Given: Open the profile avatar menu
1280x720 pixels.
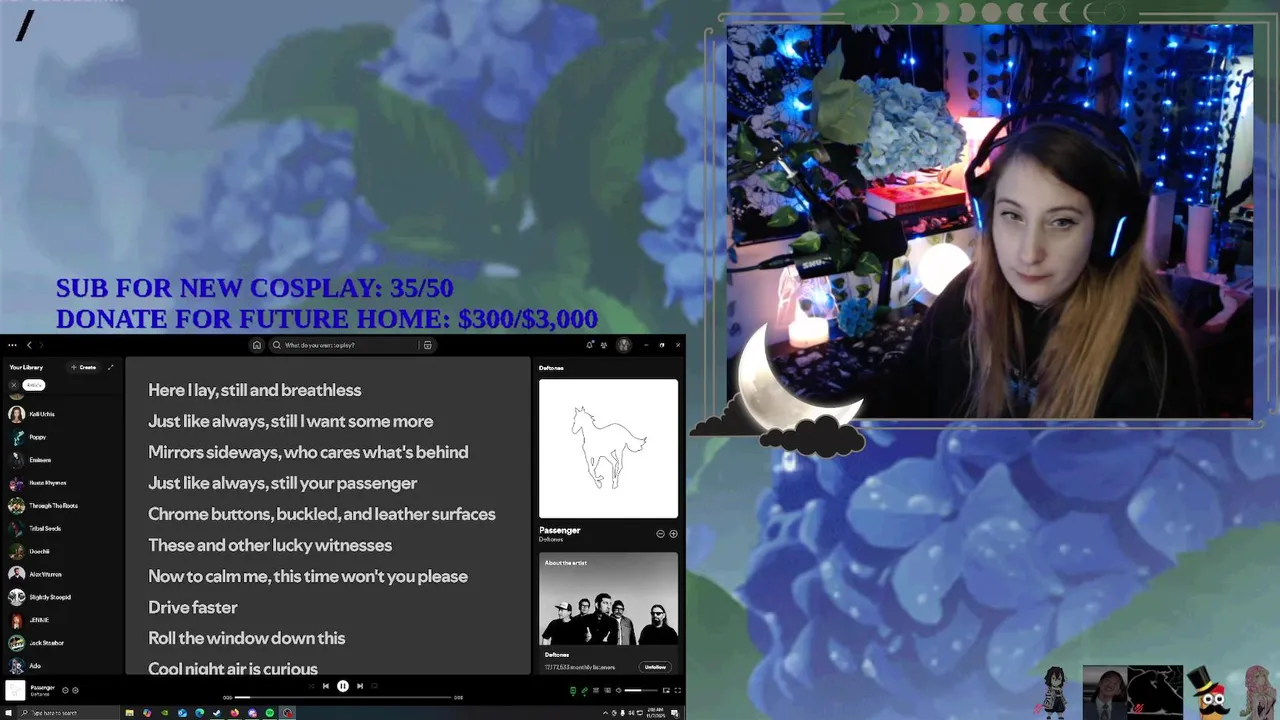Looking at the screenshot, I should [x=624, y=345].
